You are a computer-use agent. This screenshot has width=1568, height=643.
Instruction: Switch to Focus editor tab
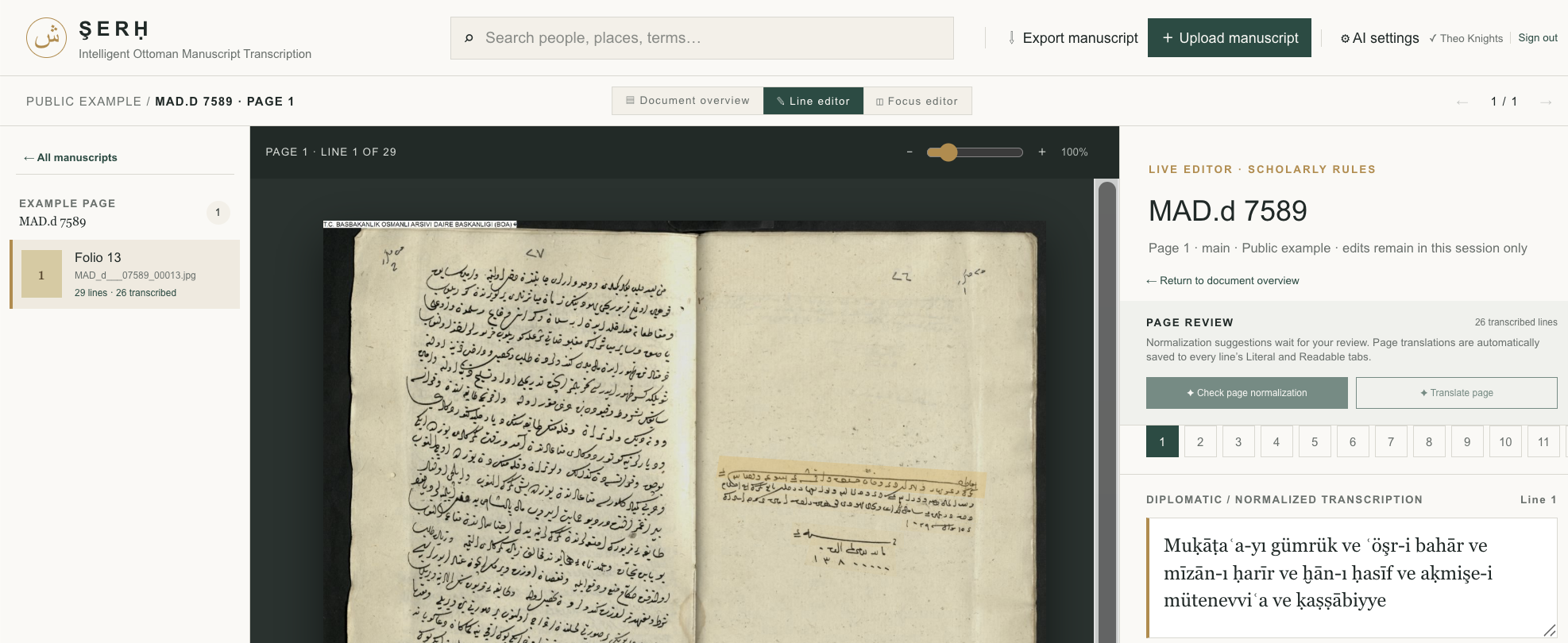coord(917,101)
